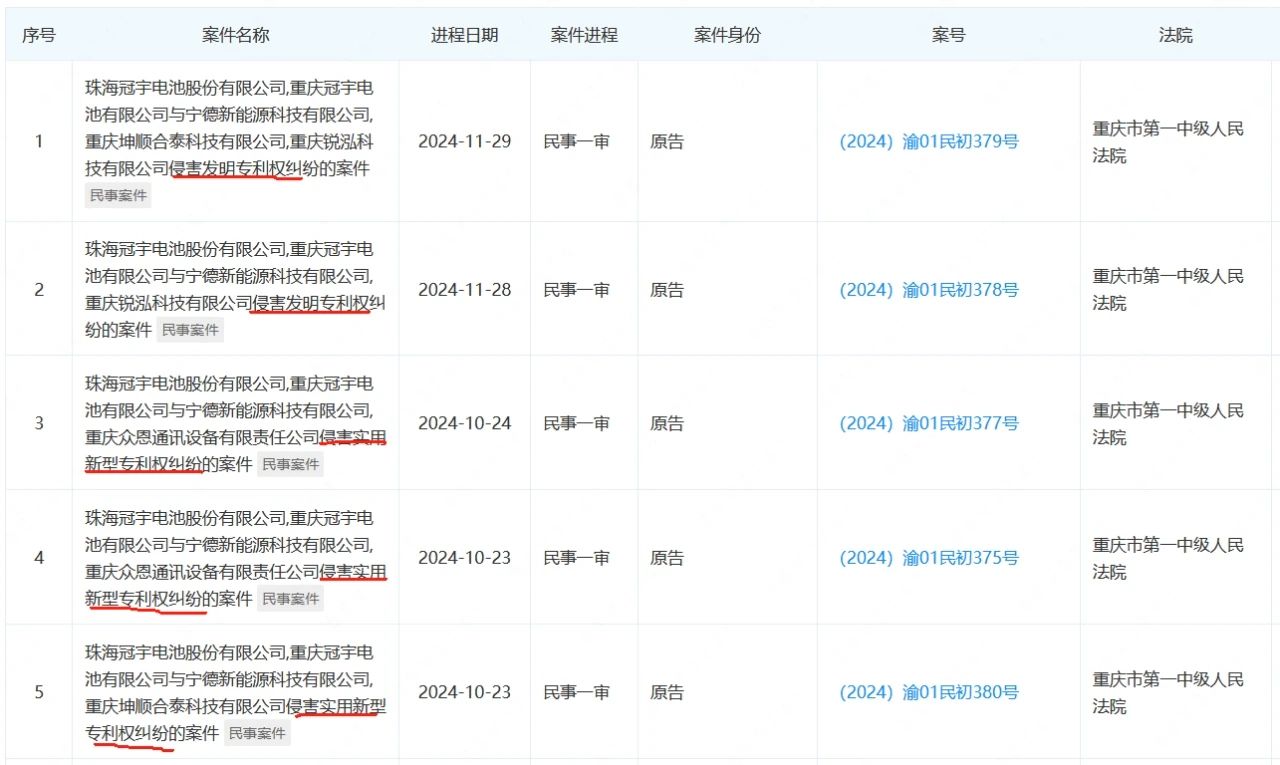
Task: Click 民事一审 in row 2
Action: (x=577, y=290)
